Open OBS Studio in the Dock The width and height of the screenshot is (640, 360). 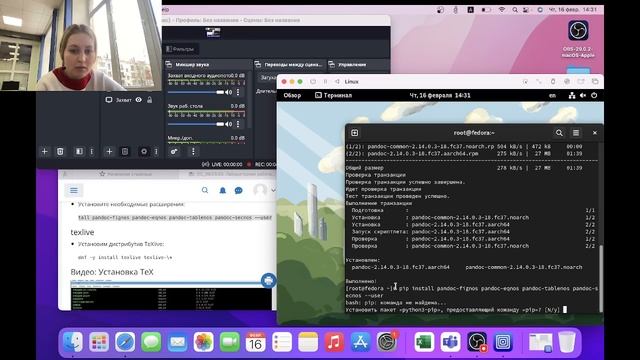pyautogui.click(x=477, y=342)
